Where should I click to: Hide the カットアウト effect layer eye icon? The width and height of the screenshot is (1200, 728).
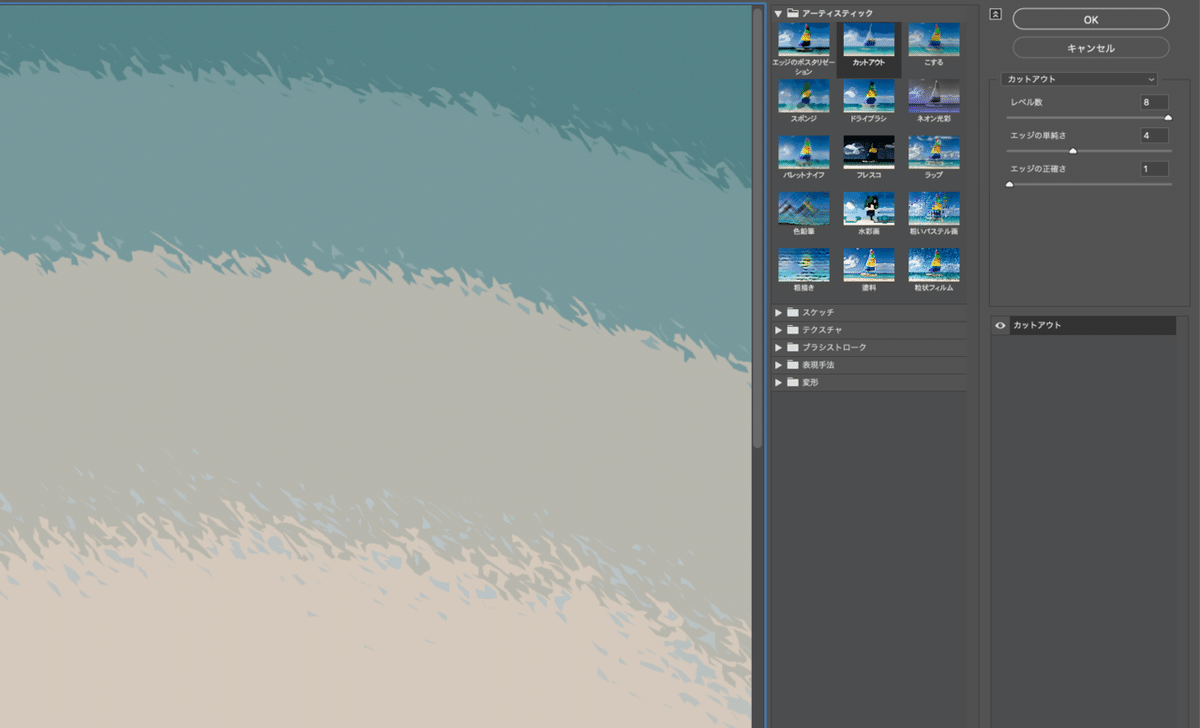point(1000,326)
